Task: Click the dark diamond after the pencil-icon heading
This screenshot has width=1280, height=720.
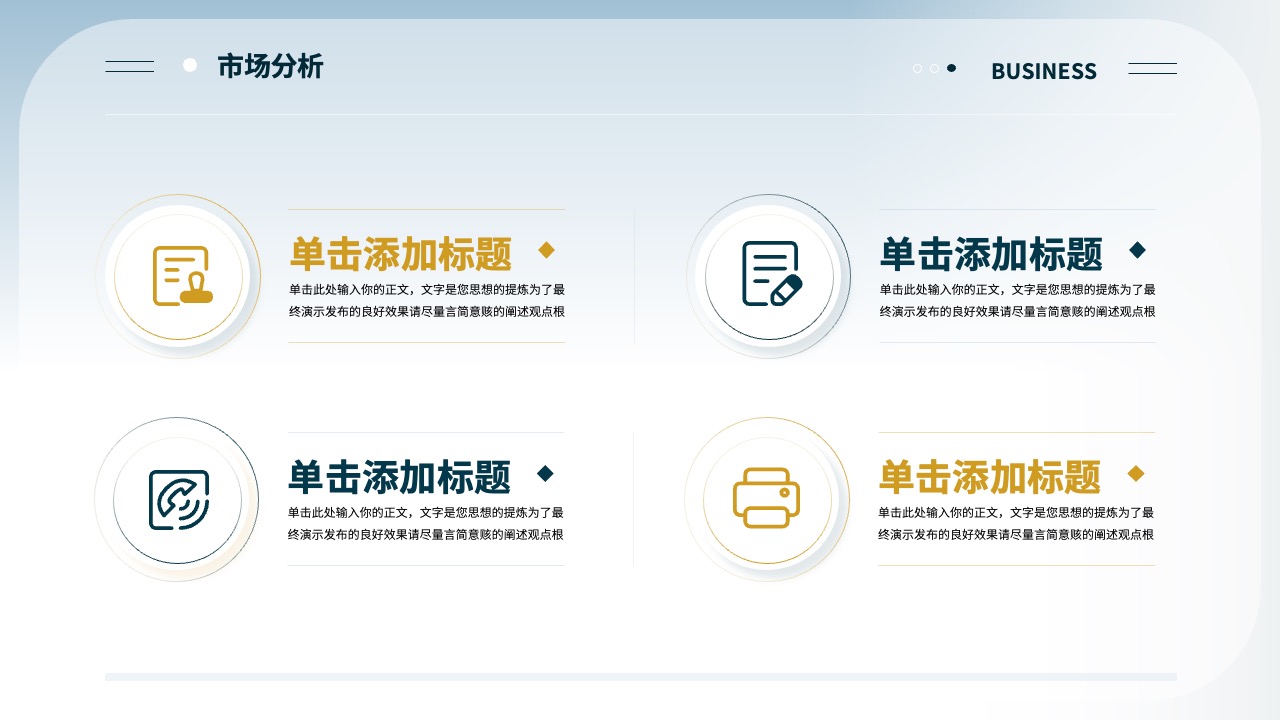Action: point(1137,250)
